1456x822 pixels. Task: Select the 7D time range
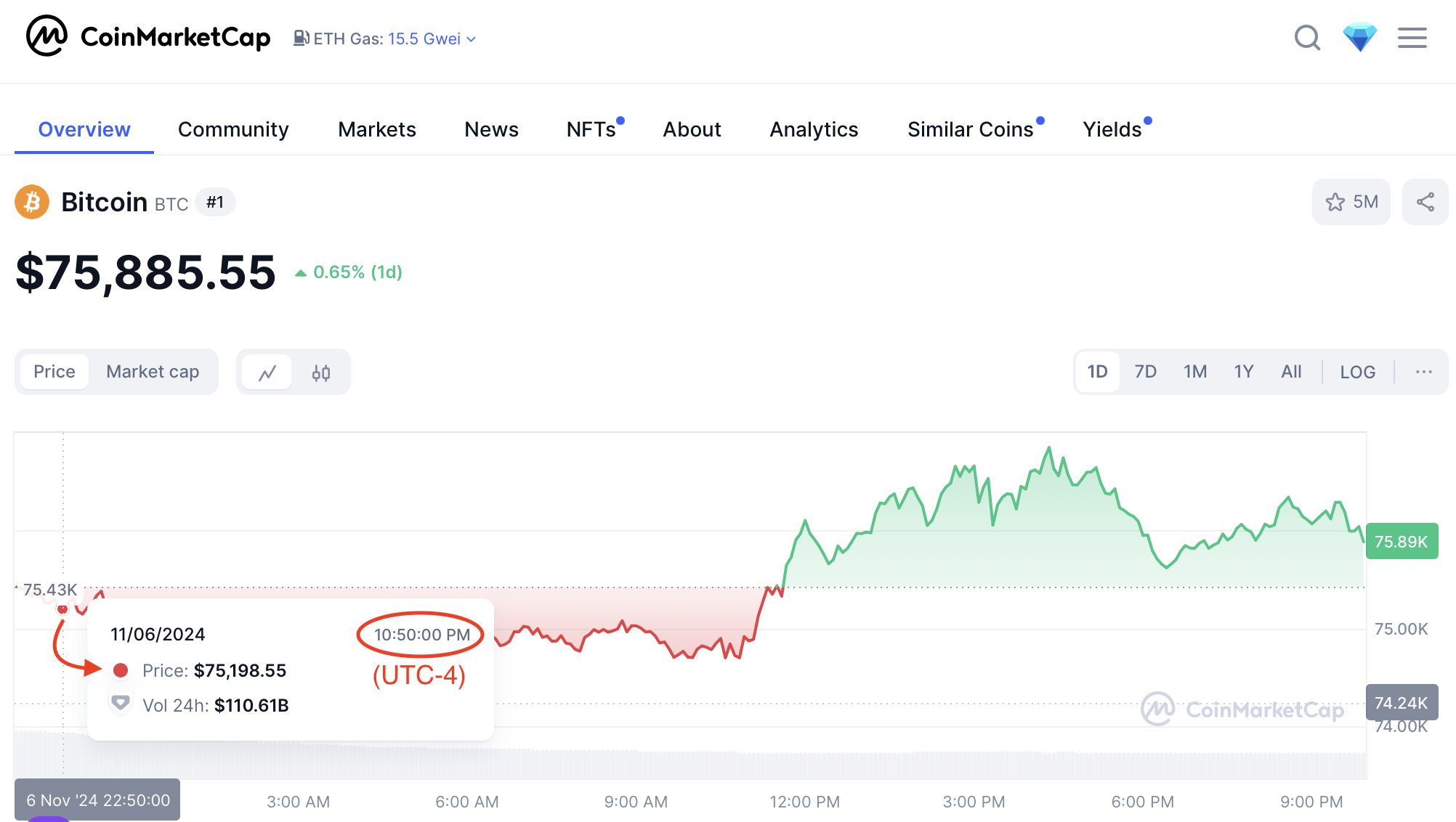point(1145,372)
